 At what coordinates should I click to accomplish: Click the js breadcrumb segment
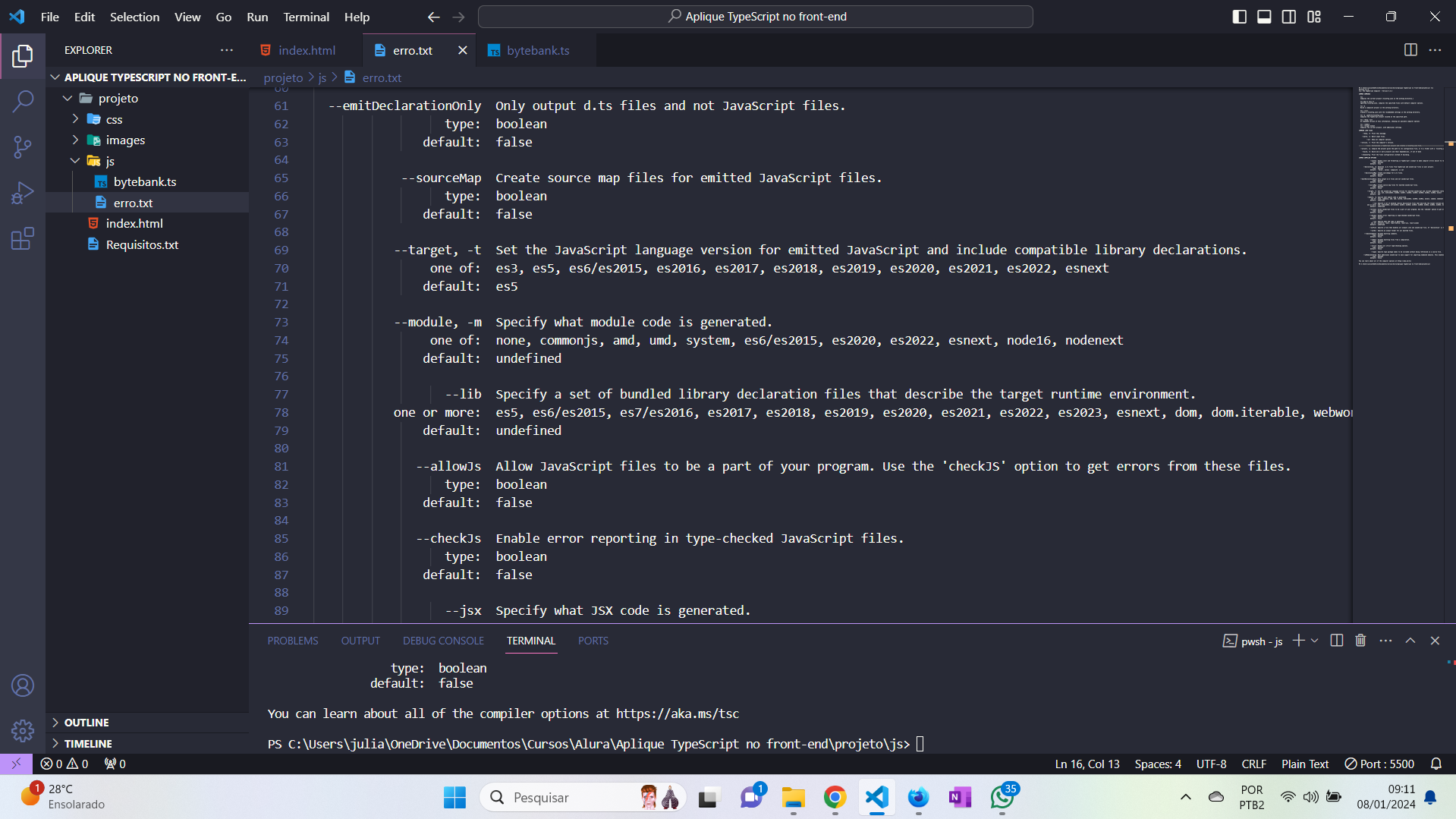(x=322, y=77)
